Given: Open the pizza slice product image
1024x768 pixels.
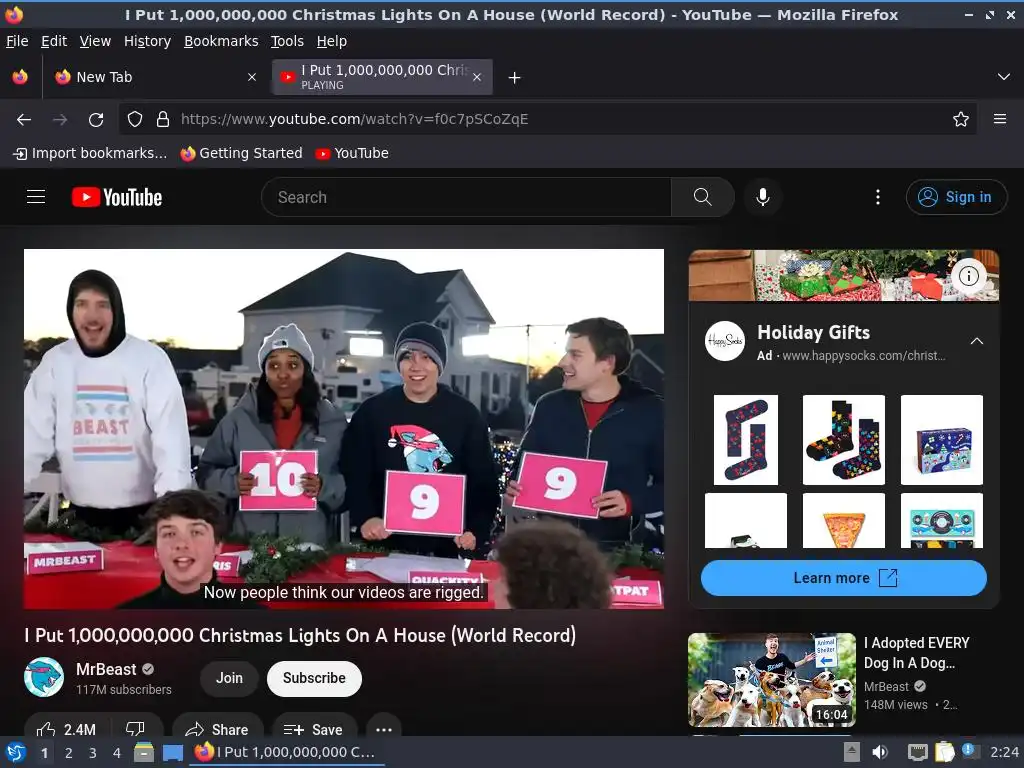Looking at the screenshot, I should pyautogui.click(x=844, y=520).
